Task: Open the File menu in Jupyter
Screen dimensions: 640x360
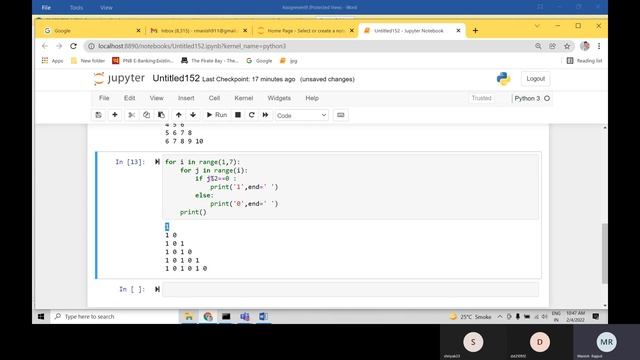Action: pyautogui.click(x=104, y=98)
